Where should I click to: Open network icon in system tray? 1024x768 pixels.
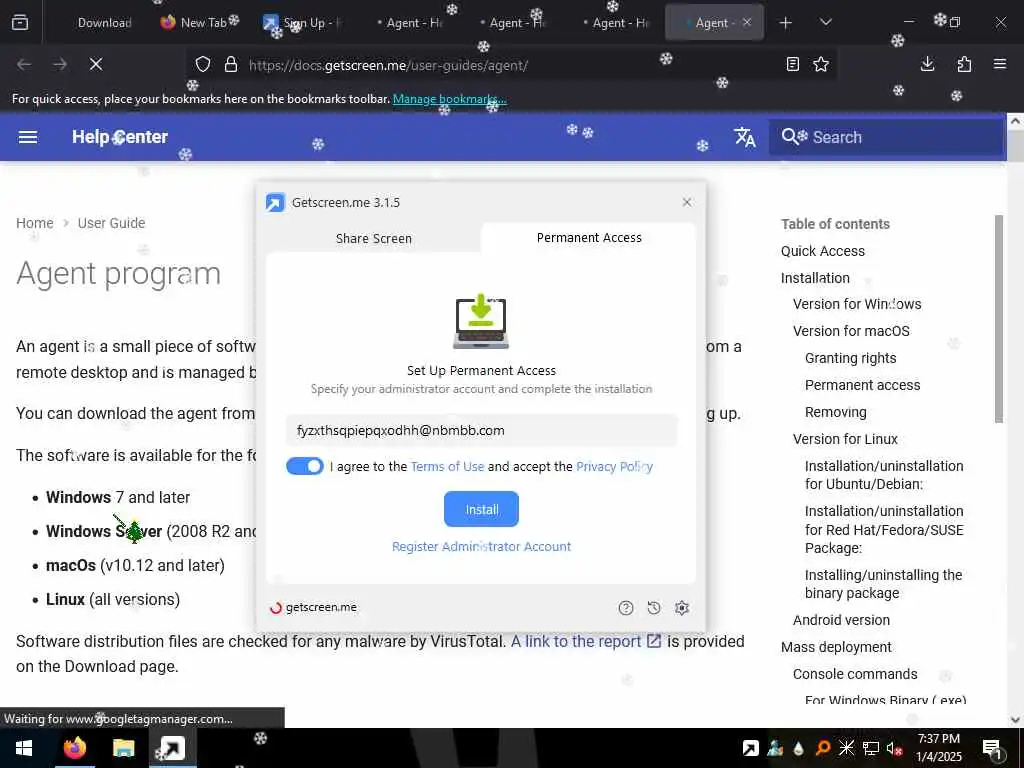tap(871, 748)
